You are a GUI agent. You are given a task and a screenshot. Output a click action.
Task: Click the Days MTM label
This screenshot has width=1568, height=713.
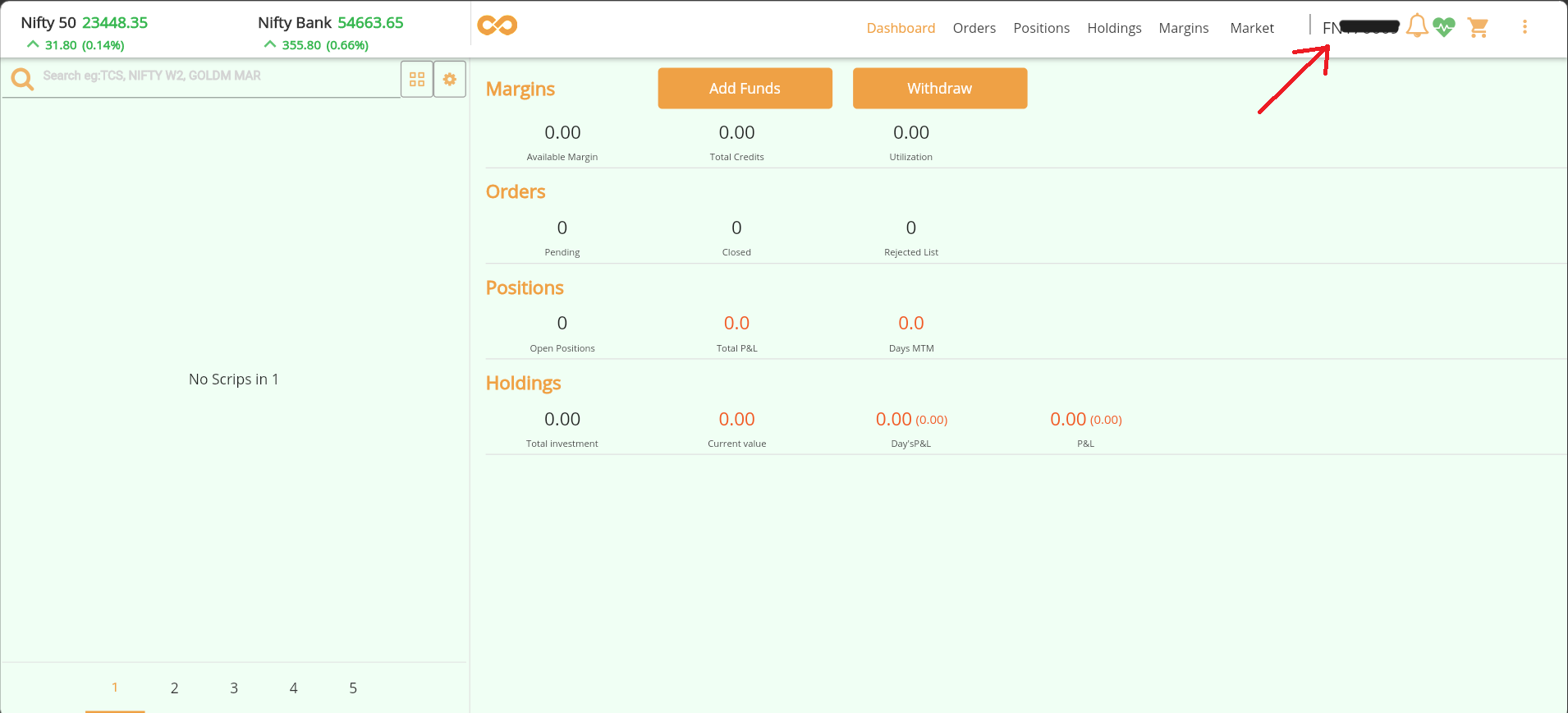tap(911, 348)
